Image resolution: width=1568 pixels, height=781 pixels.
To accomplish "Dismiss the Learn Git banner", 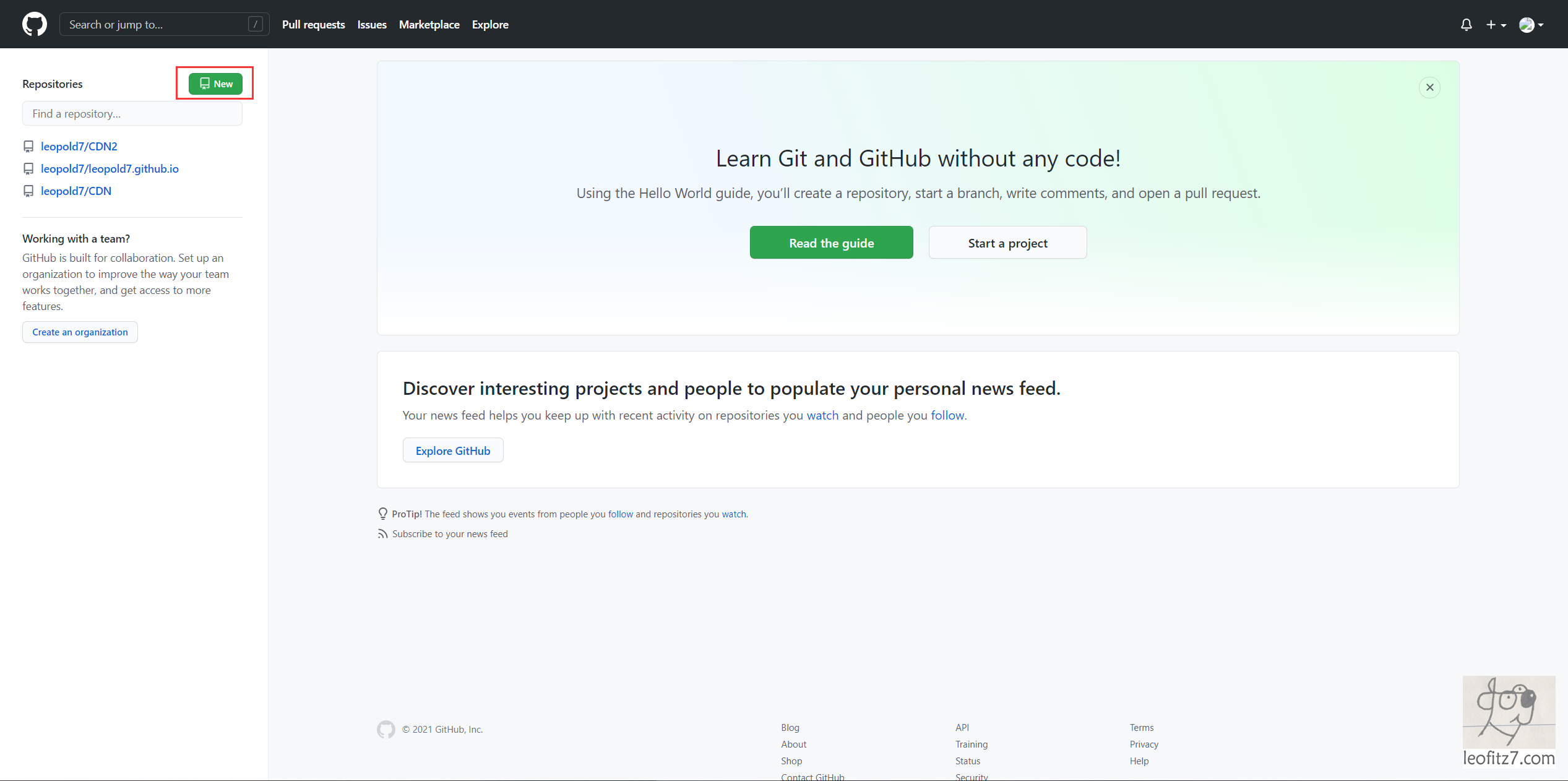I will pyautogui.click(x=1430, y=87).
